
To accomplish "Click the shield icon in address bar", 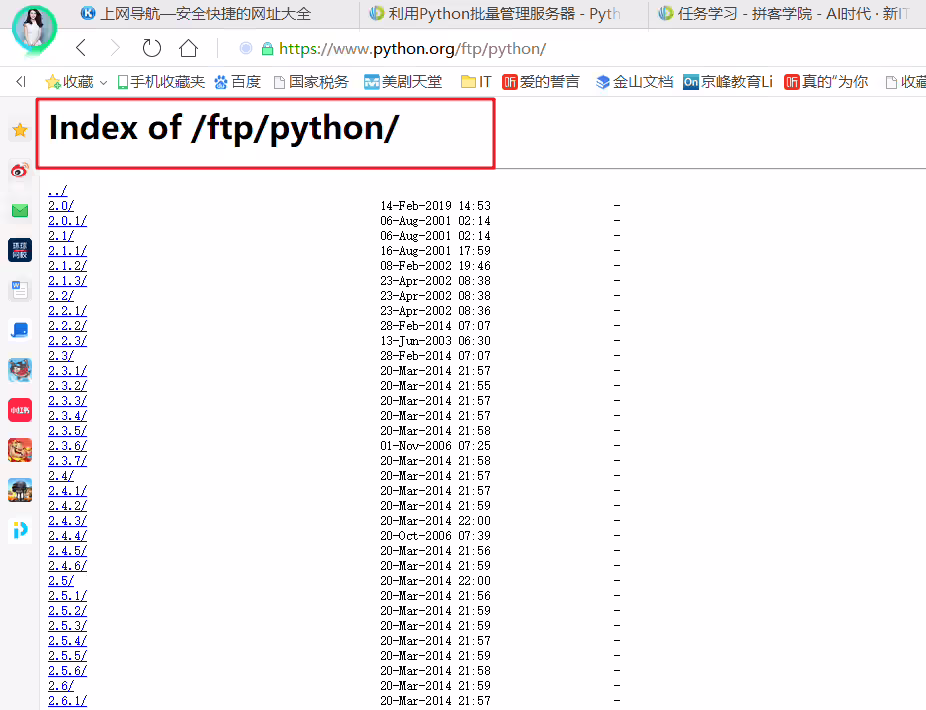I will 246,48.
